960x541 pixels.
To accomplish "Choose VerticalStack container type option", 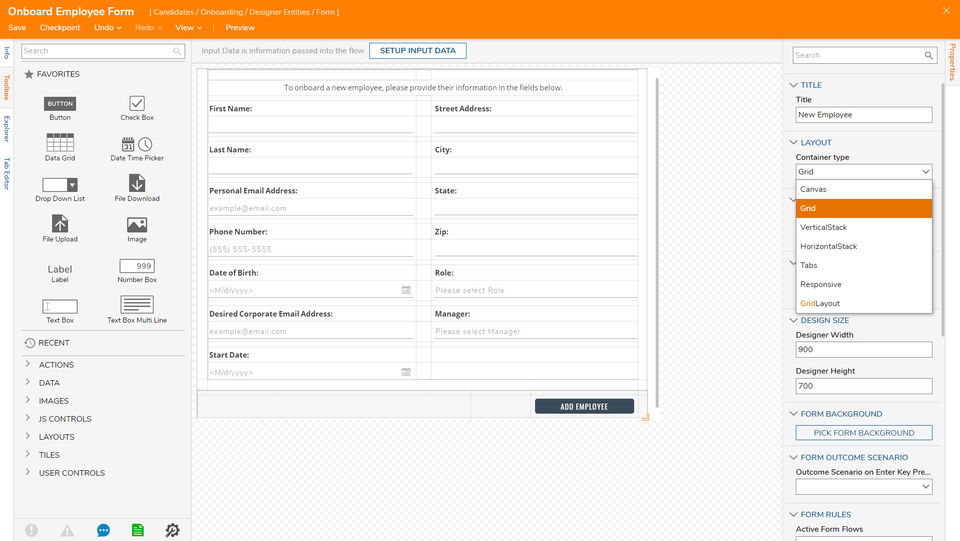I will (864, 227).
